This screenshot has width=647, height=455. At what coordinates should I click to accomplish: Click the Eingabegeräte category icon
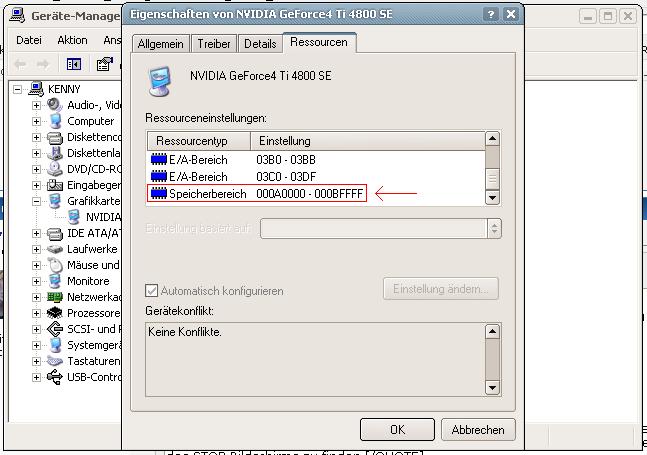pos(55,185)
